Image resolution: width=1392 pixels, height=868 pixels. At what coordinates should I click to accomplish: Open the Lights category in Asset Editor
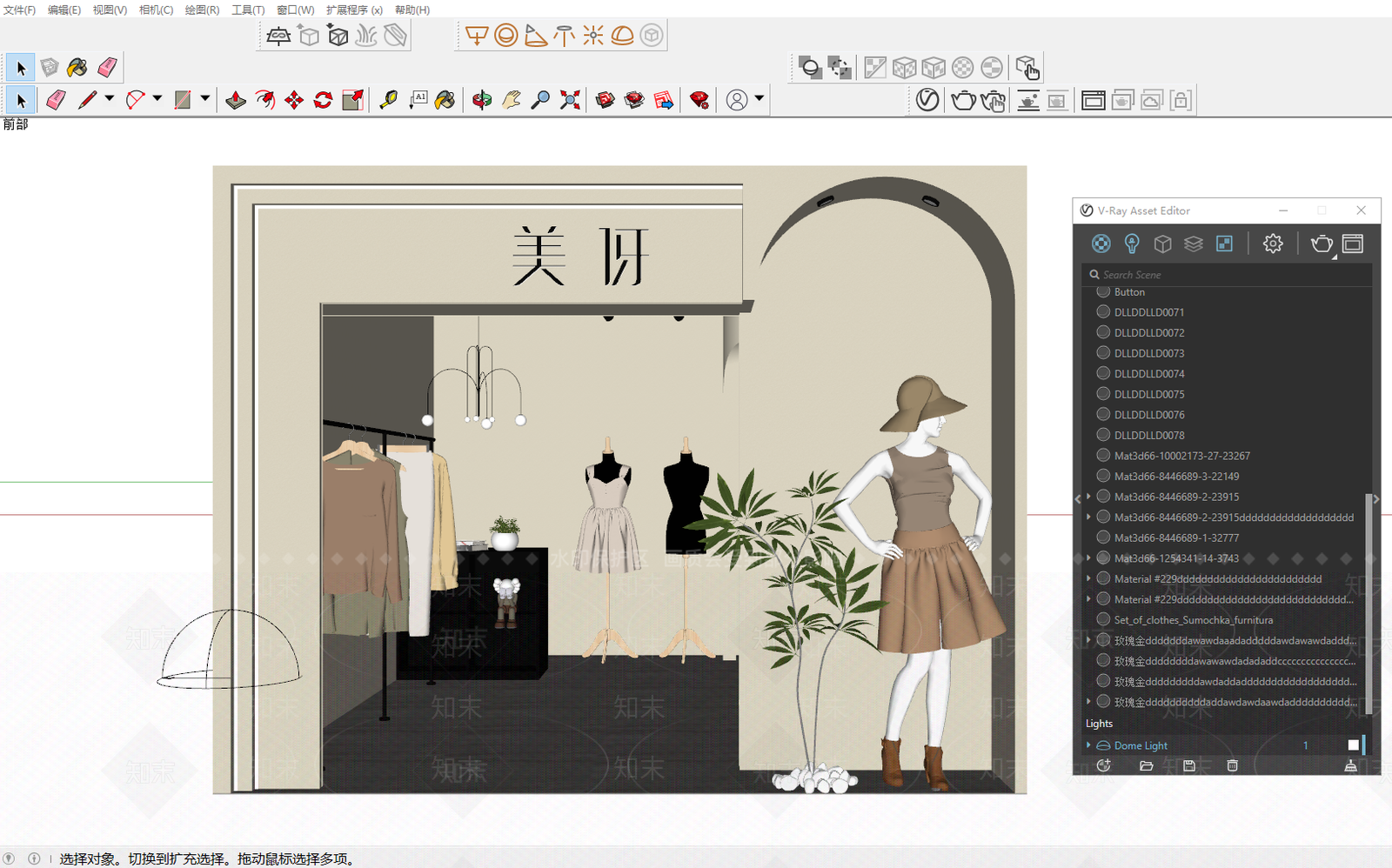[1131, 244]
